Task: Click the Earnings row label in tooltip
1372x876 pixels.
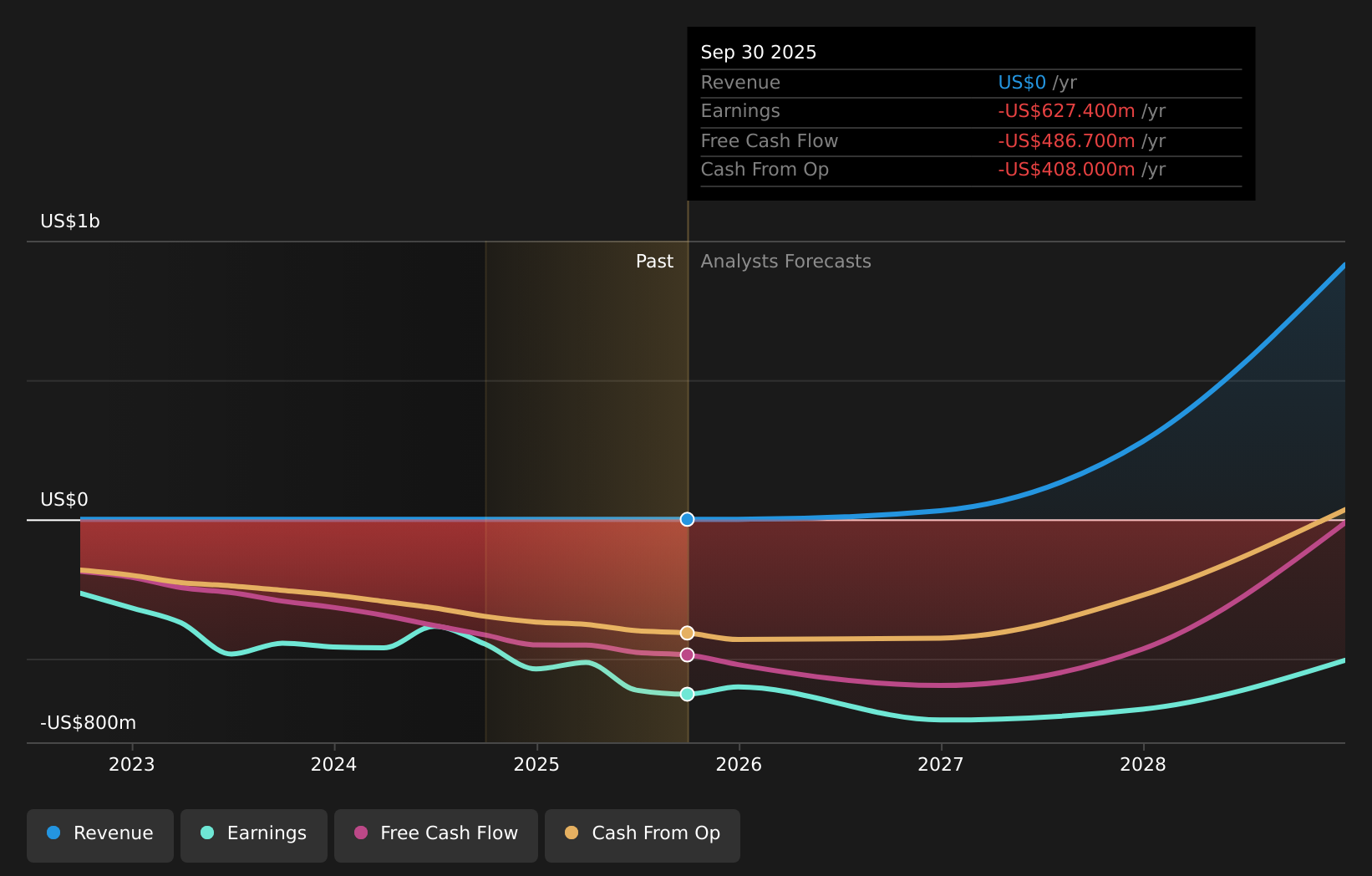Action: click(x=740, y=111)
